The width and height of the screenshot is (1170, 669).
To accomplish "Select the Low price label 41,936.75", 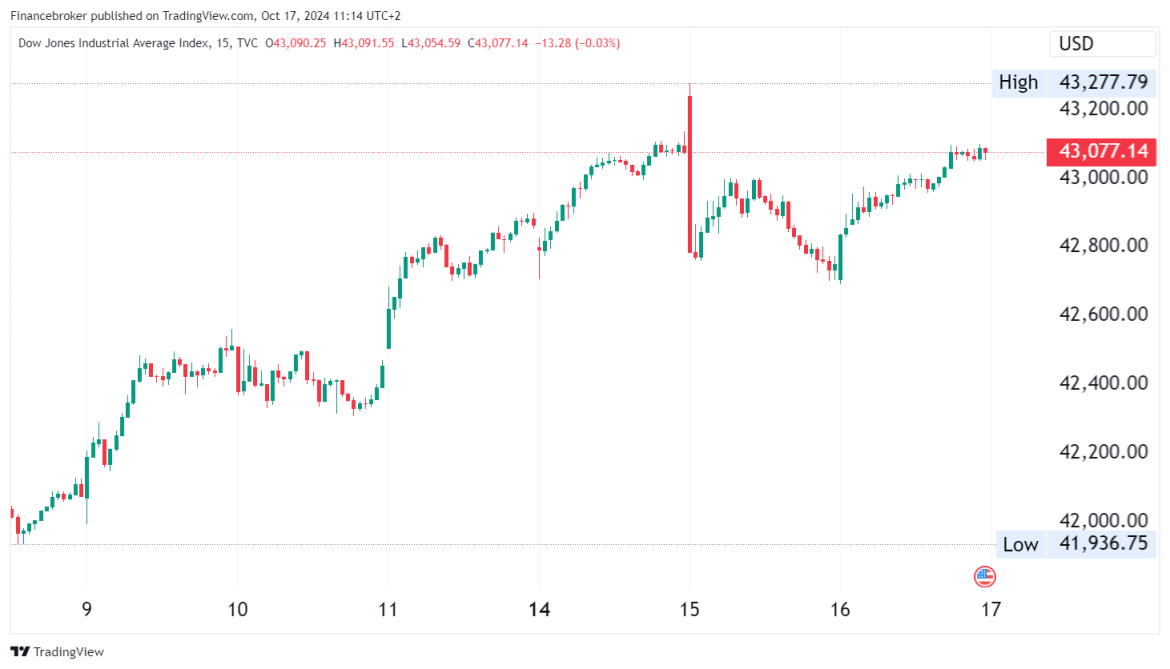I will click(x=1102, y=545).
